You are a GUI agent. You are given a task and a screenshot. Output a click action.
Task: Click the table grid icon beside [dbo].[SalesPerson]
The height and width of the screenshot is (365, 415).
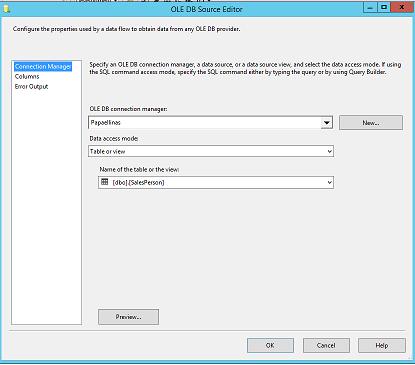(104, 182)
